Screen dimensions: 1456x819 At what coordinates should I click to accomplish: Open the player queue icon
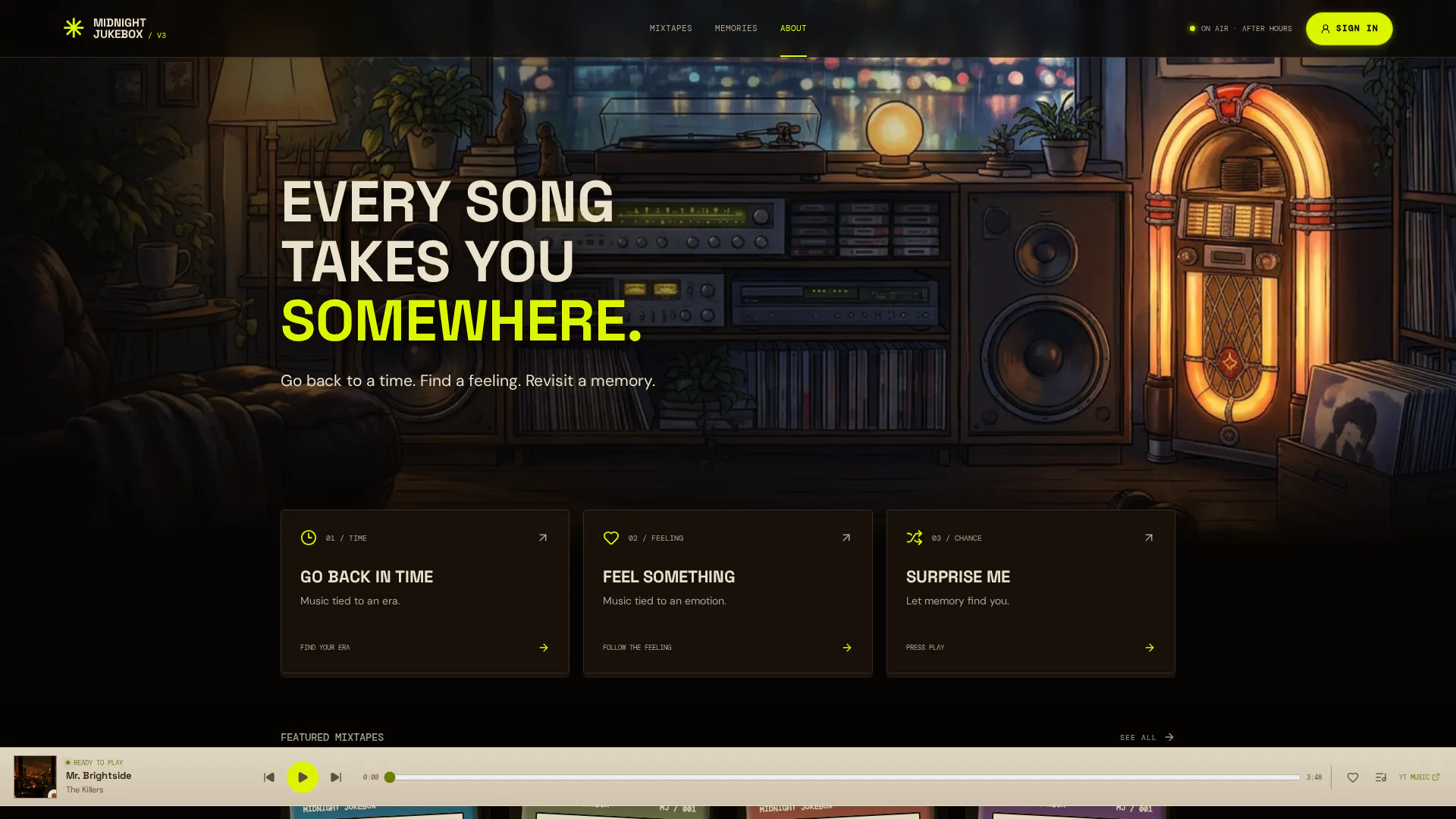click(x=1381, y=777)
